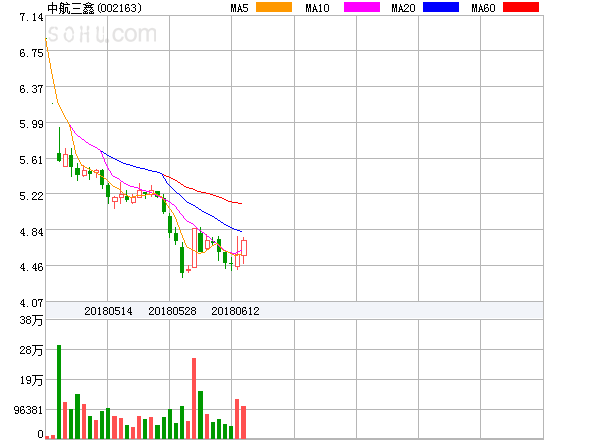Click the right end of red MA60 line

[241, 203]
